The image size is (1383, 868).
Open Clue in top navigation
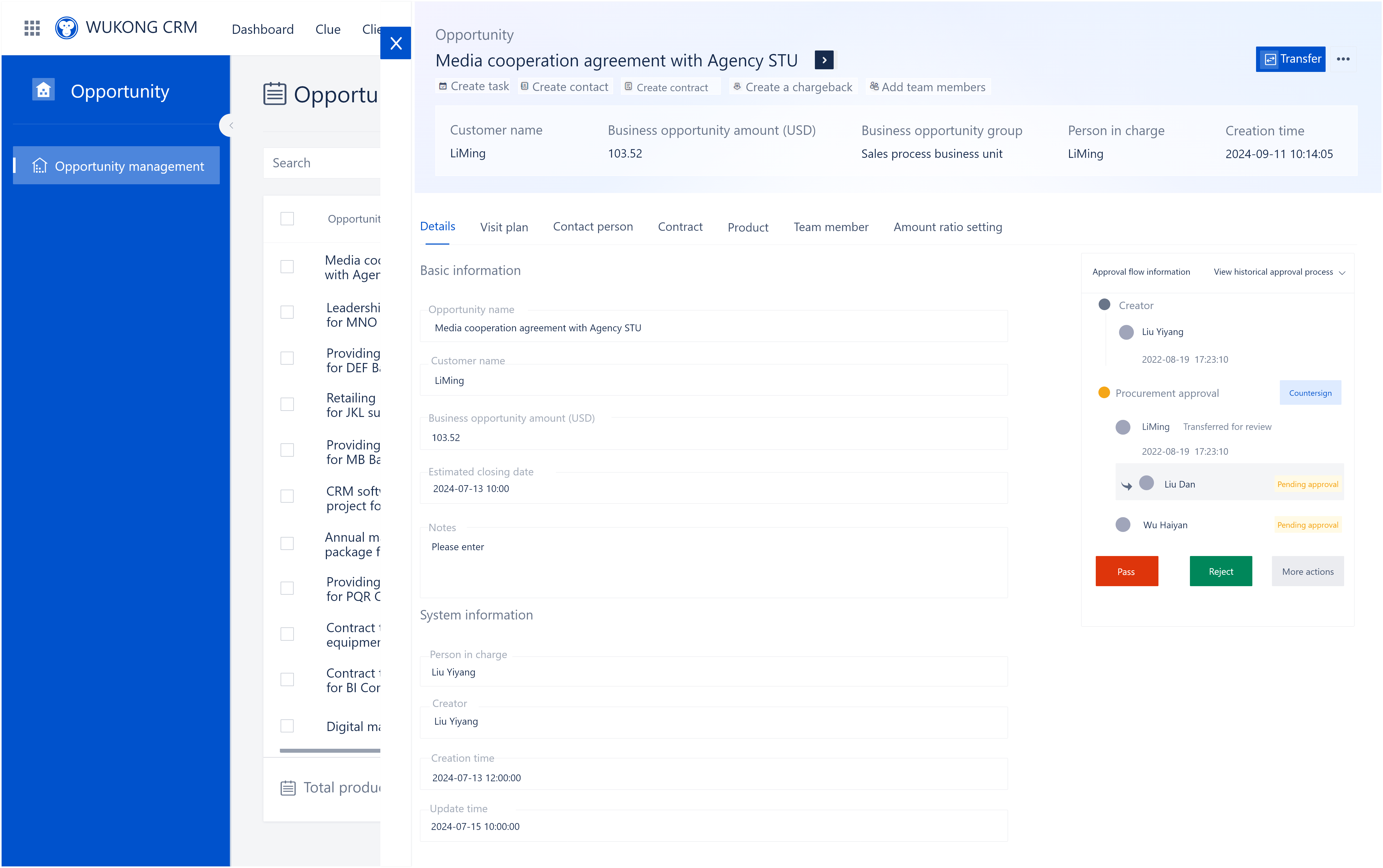click(x=328, y=29)
